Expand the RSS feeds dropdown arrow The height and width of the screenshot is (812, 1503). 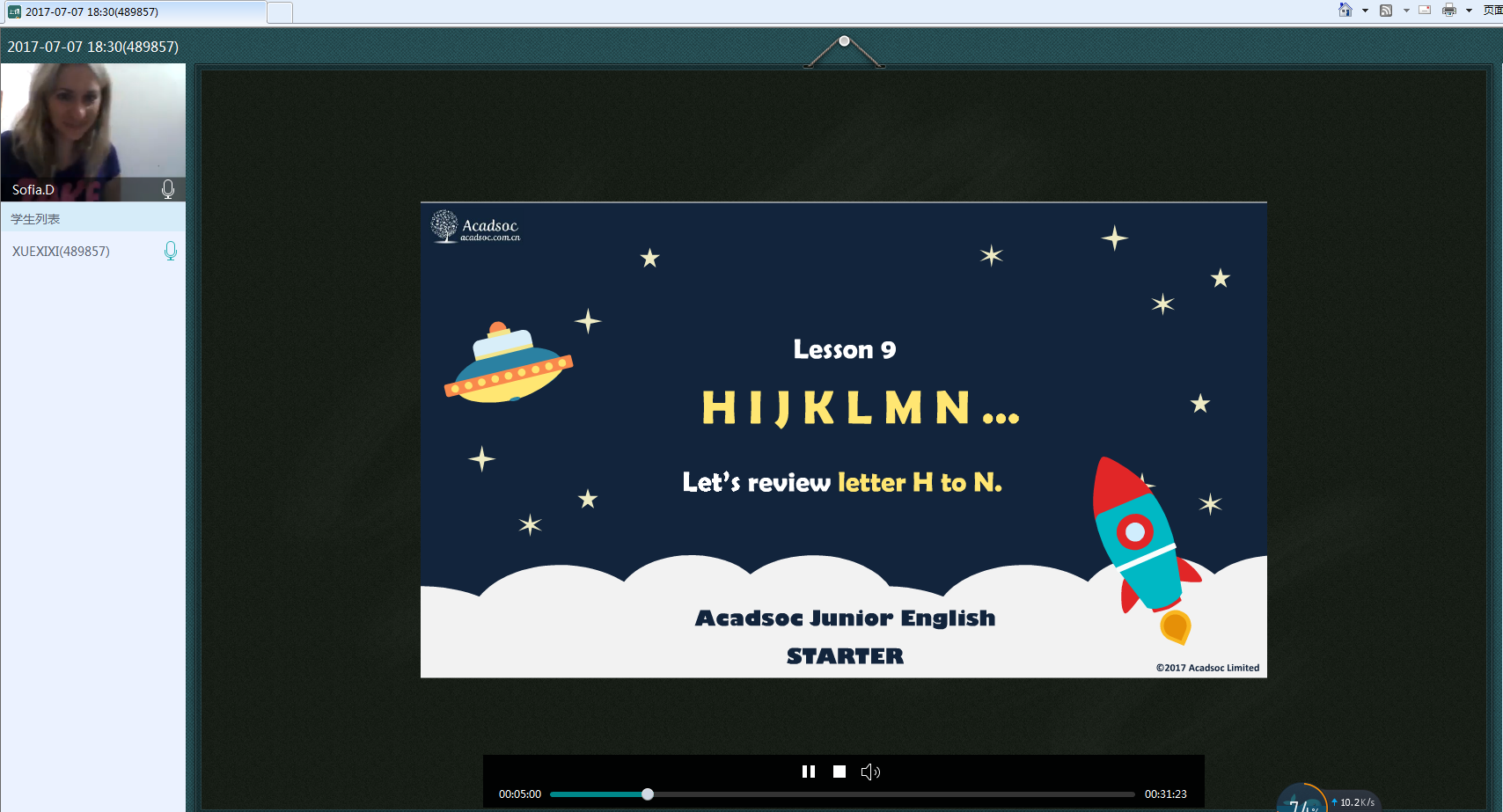pos(1406,11)
